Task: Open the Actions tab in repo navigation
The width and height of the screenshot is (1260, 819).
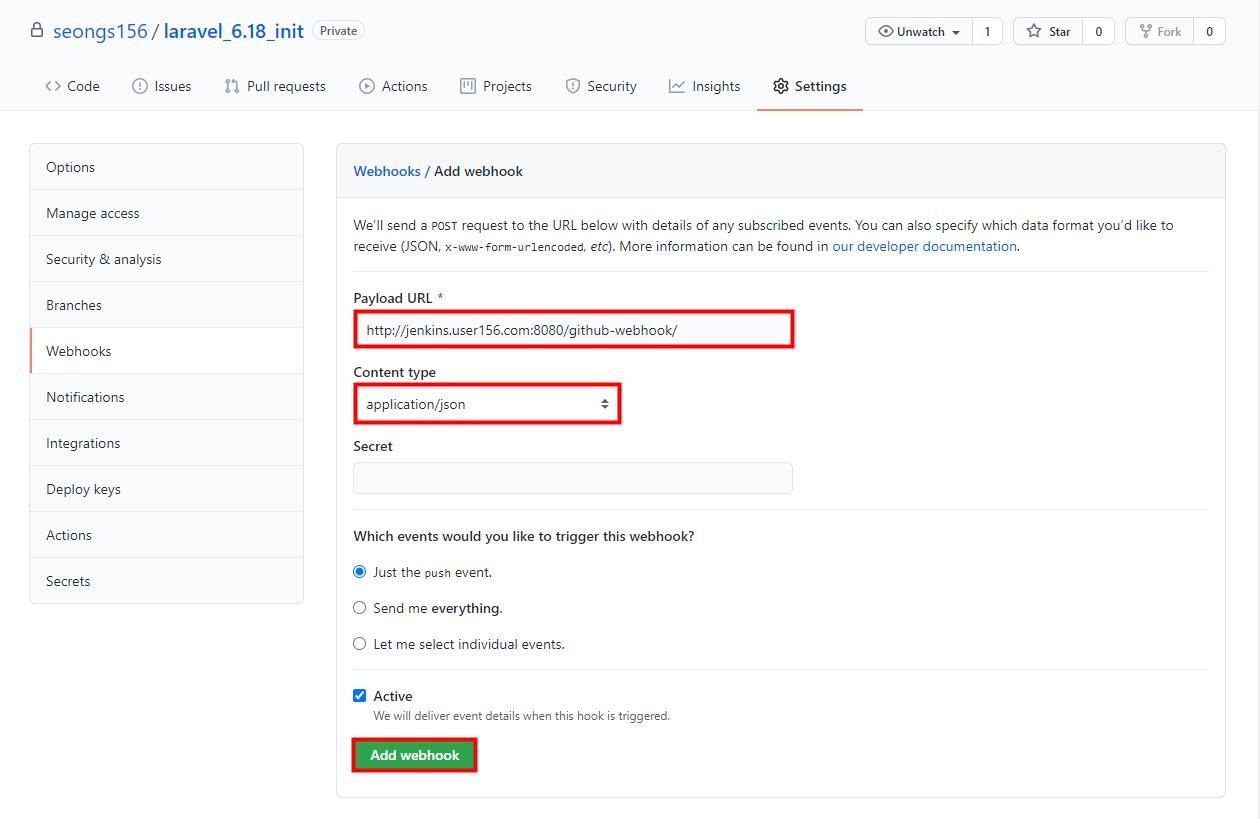Action: 393,86
